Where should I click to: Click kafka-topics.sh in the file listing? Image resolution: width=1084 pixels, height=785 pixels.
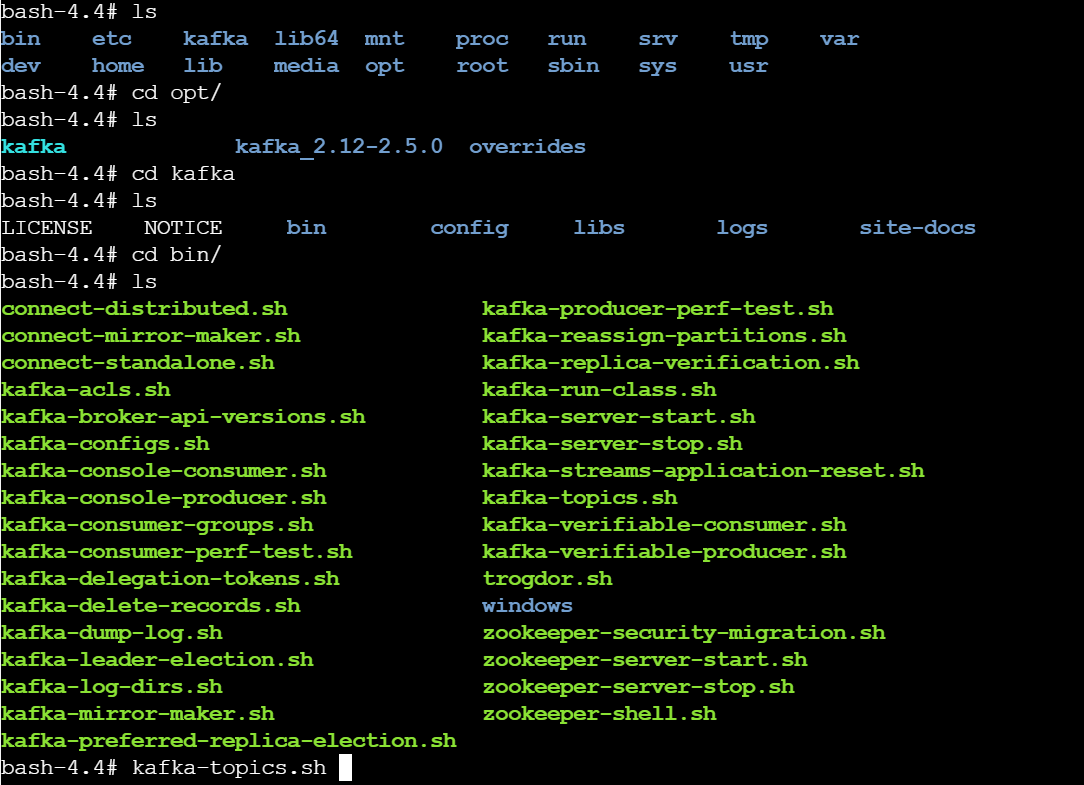(x=579, y=497)
